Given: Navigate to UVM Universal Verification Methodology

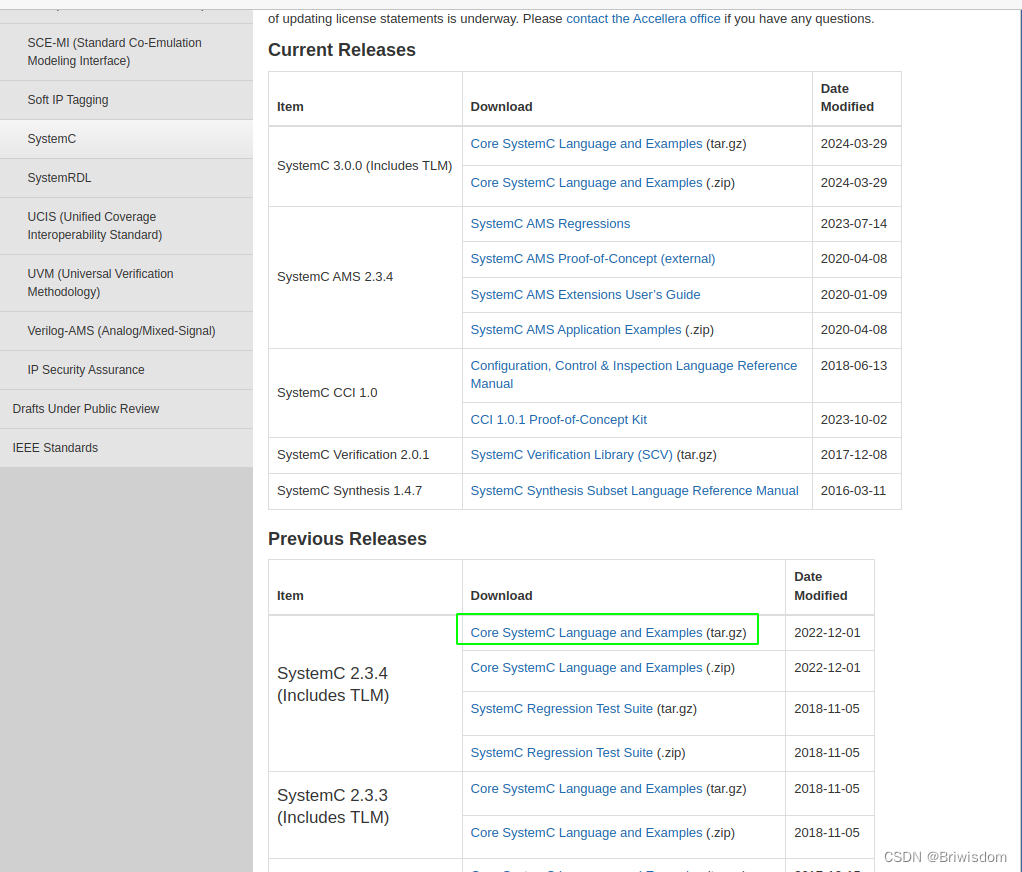Looking at the screenshot, I should [x=100, y=283].
